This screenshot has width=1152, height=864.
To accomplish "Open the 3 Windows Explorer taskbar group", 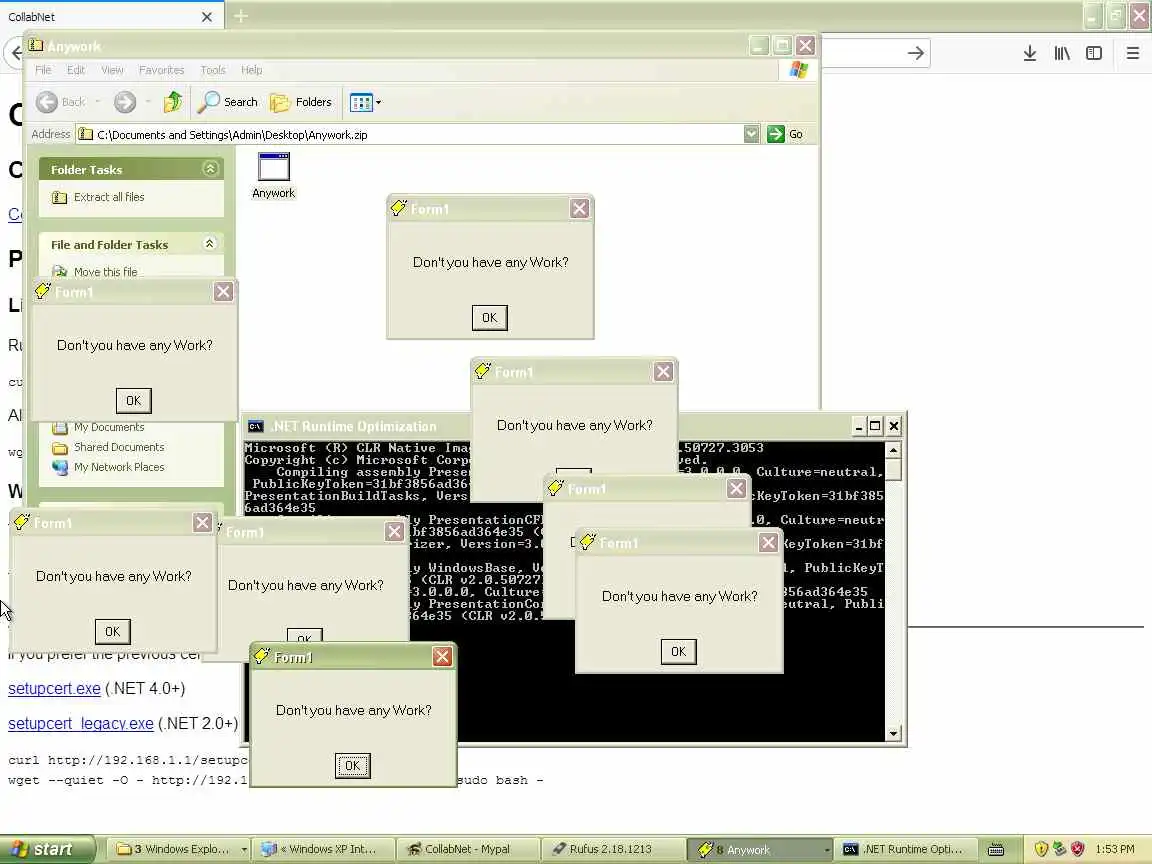I will click(x=180, y=849).
